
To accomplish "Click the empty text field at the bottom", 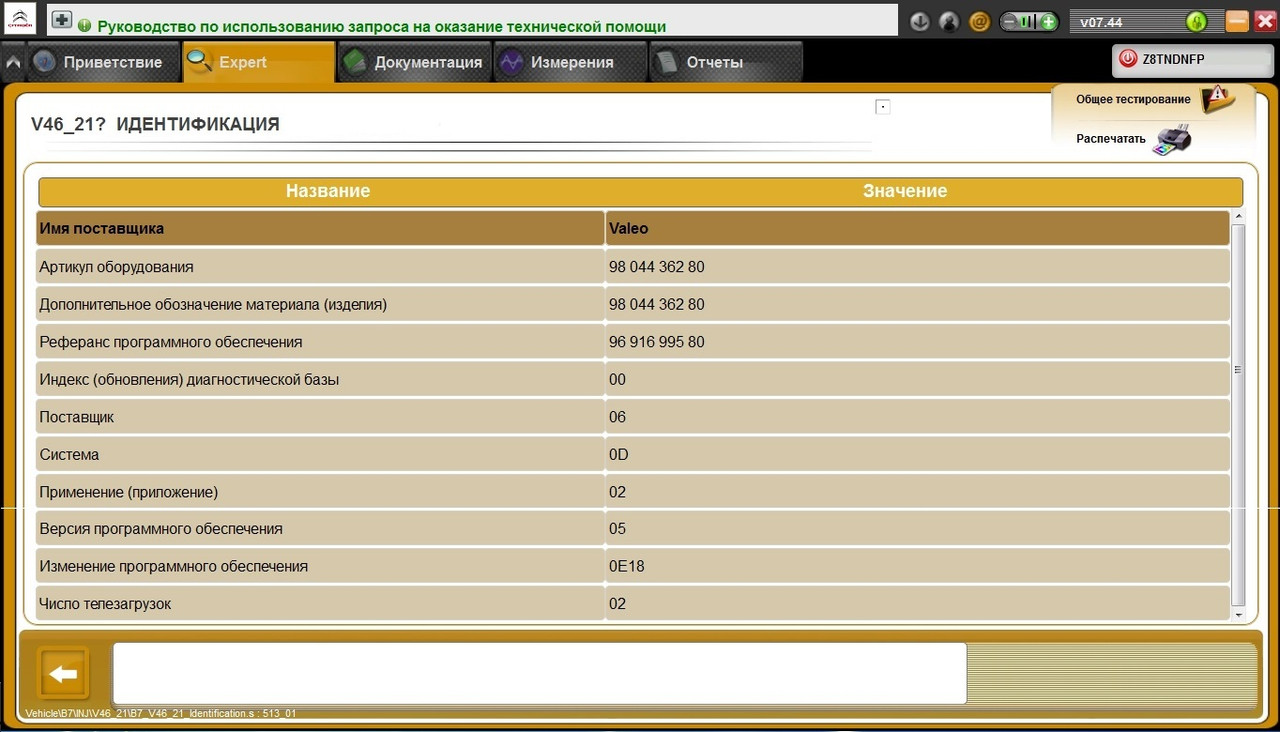I will click(x=539, y=673).
